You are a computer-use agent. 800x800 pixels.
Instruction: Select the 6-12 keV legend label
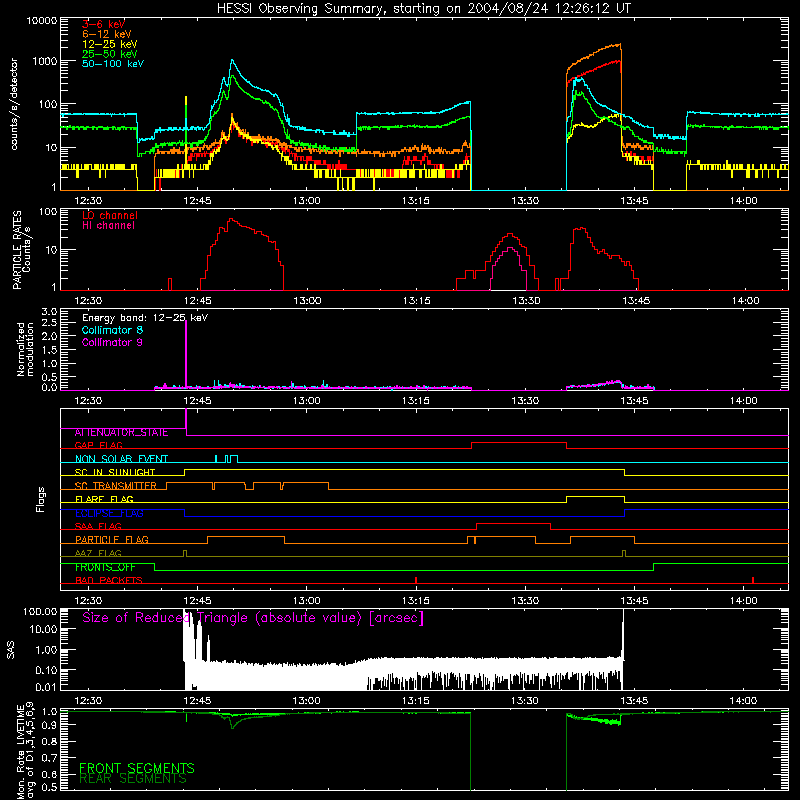[x=107, y=34]
